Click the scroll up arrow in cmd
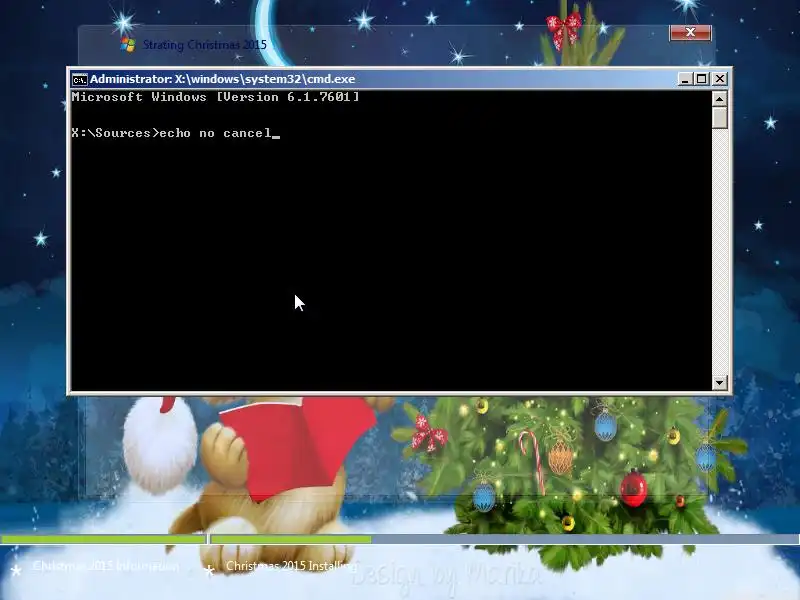 tap(719, 98)
